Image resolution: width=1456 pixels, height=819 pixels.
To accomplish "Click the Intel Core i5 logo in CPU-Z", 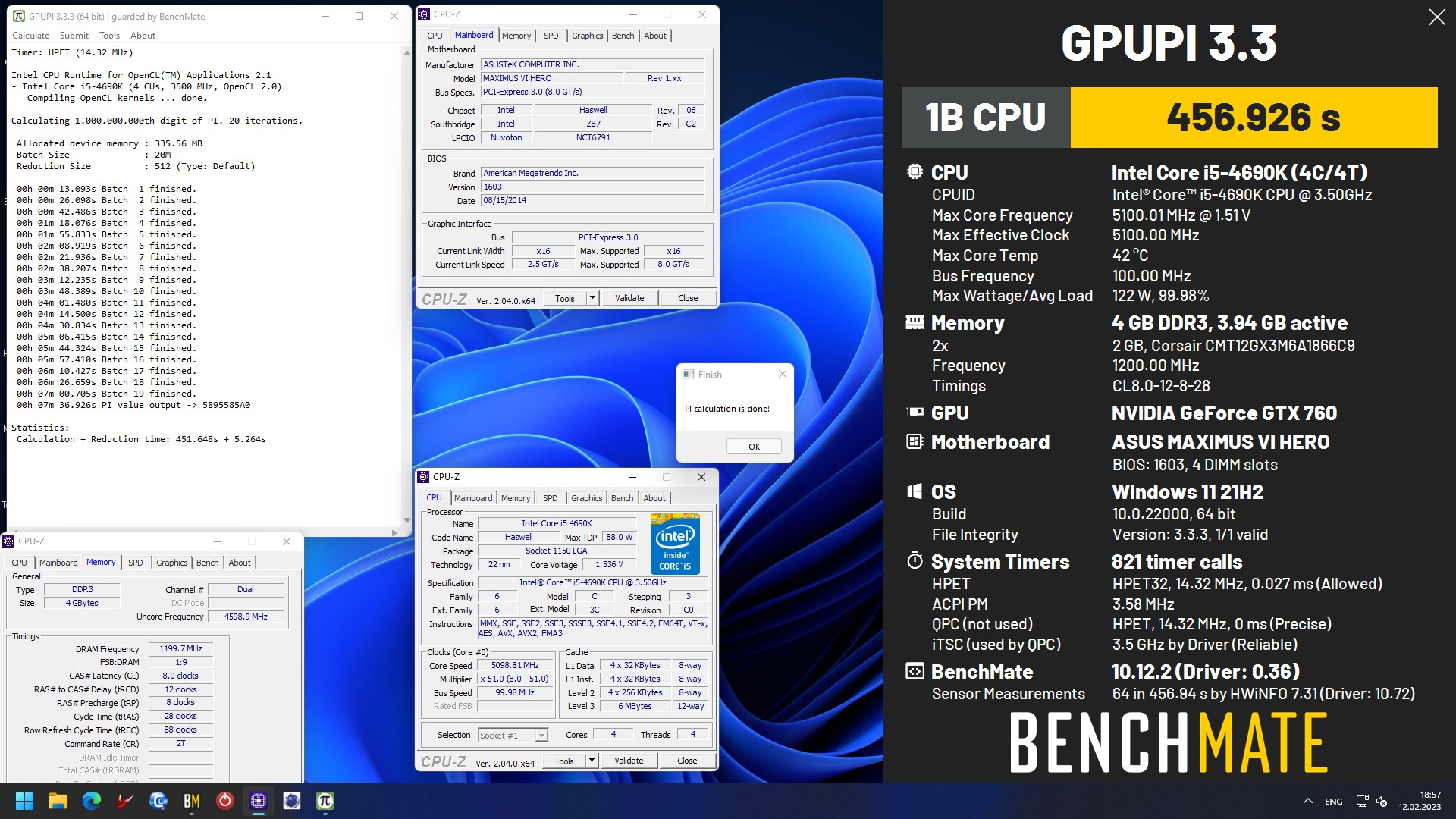I will click(x=675, y=544).
